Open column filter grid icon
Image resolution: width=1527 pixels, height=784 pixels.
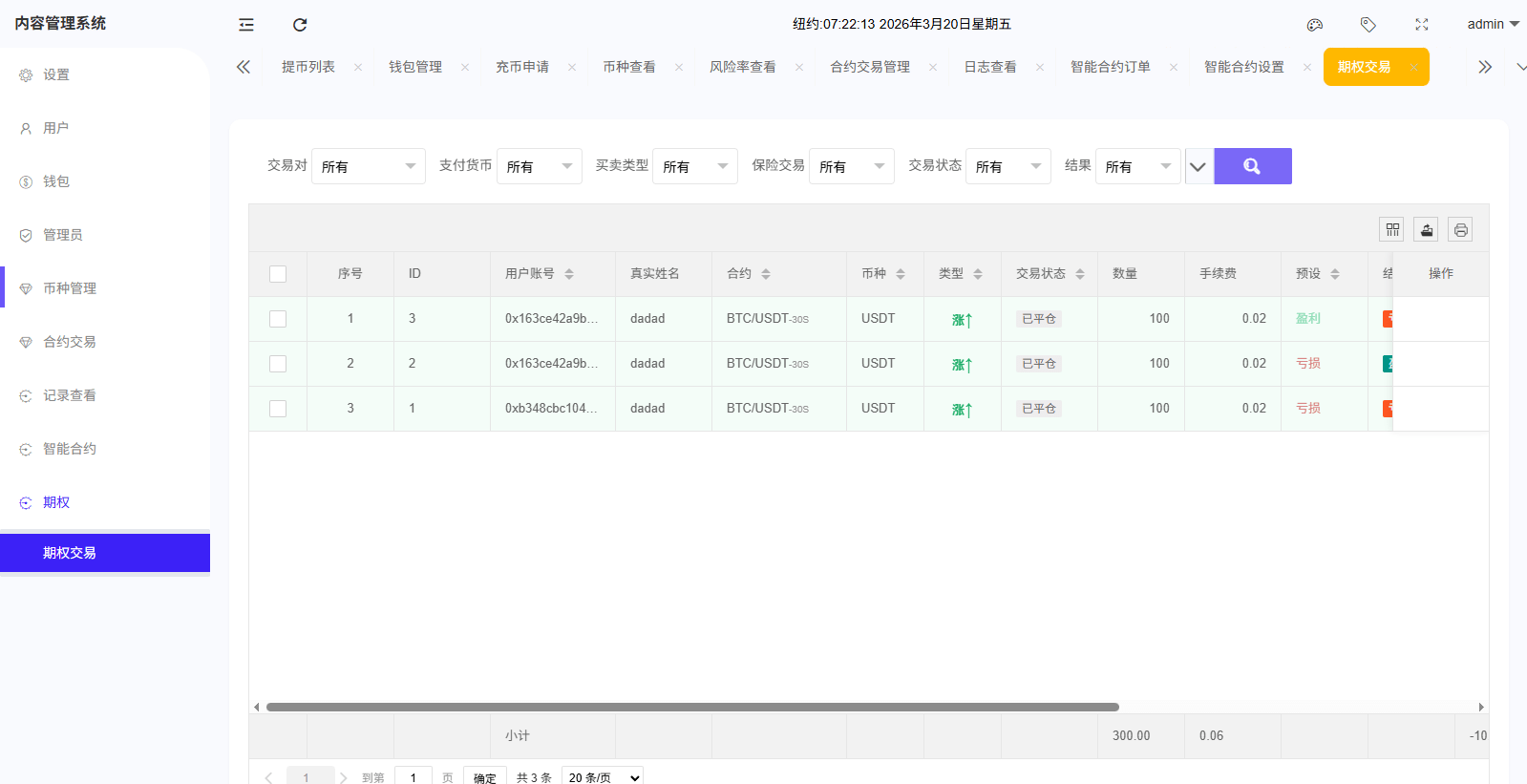[x=1392, y=229]
